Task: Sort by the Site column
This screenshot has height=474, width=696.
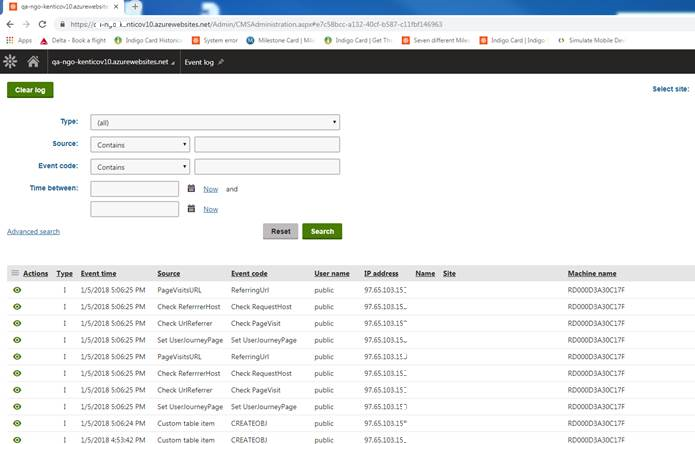Action: click(x=449, y=273)
